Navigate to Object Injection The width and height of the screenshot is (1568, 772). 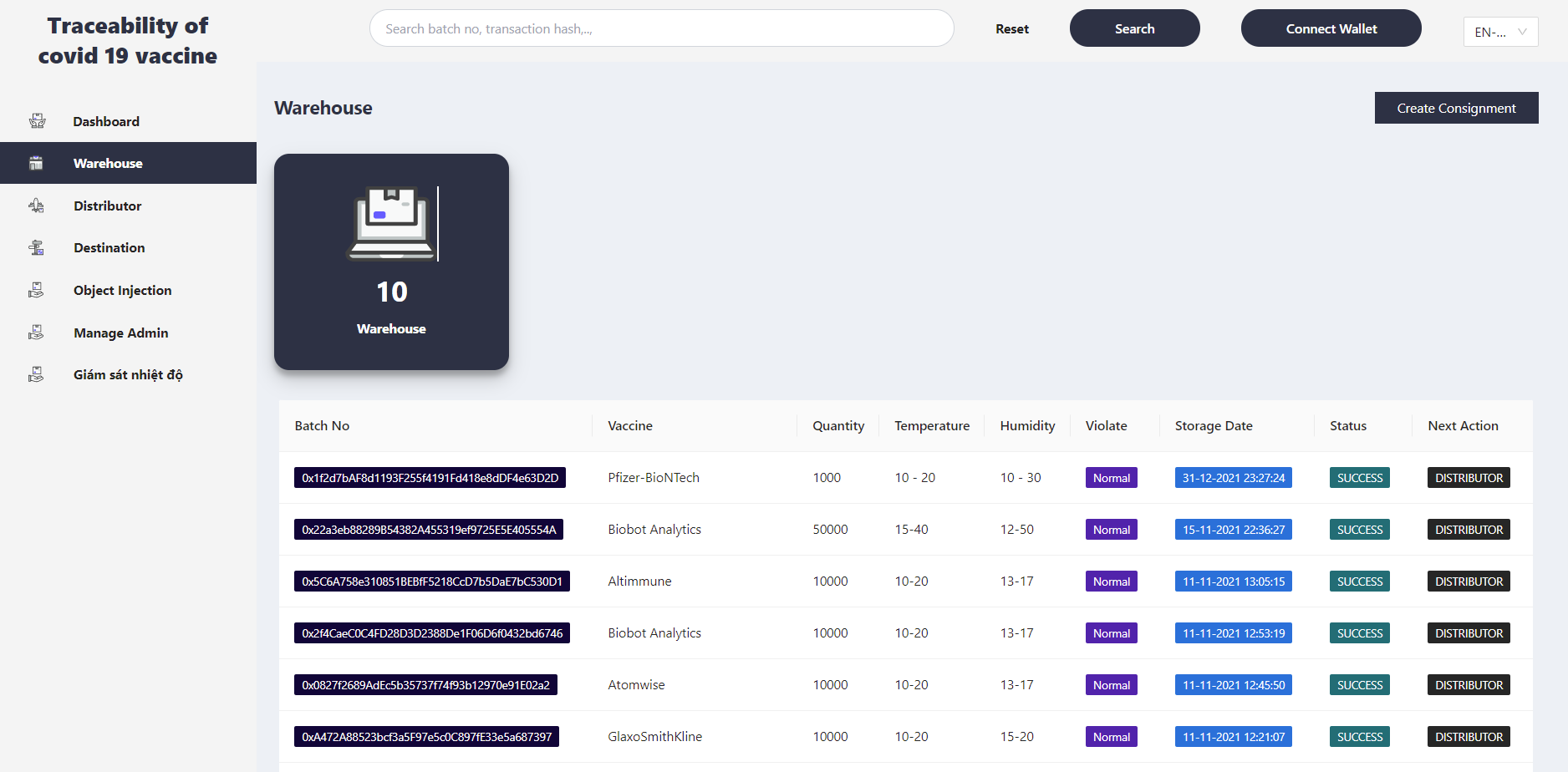point(128,290)
